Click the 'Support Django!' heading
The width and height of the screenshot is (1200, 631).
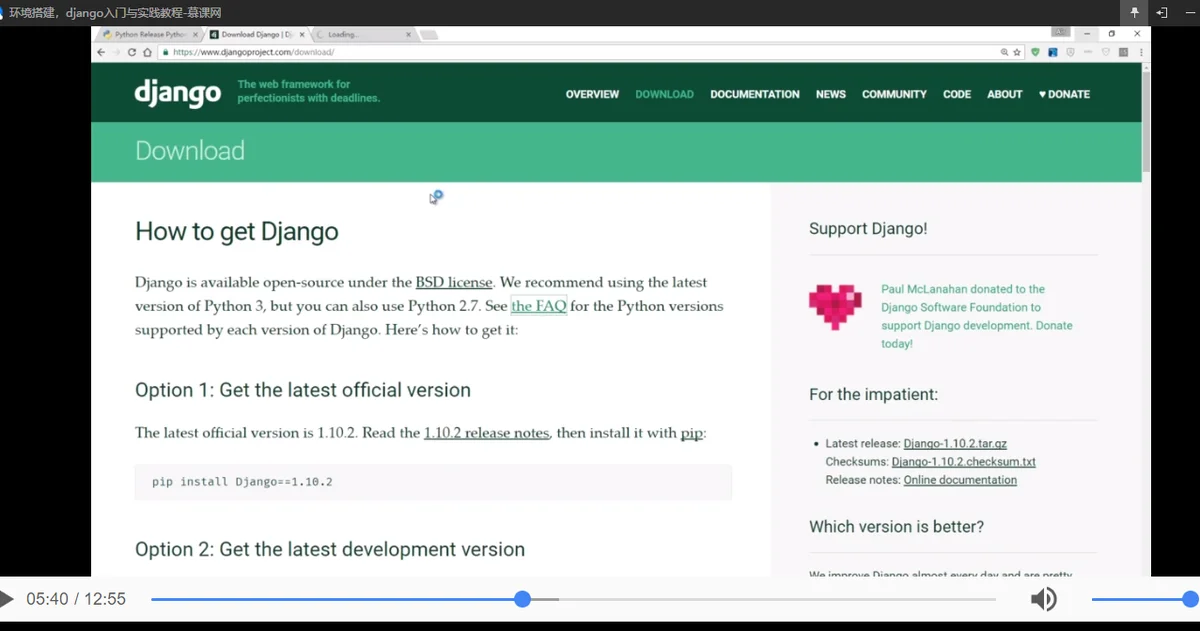[x=868, y=228]
